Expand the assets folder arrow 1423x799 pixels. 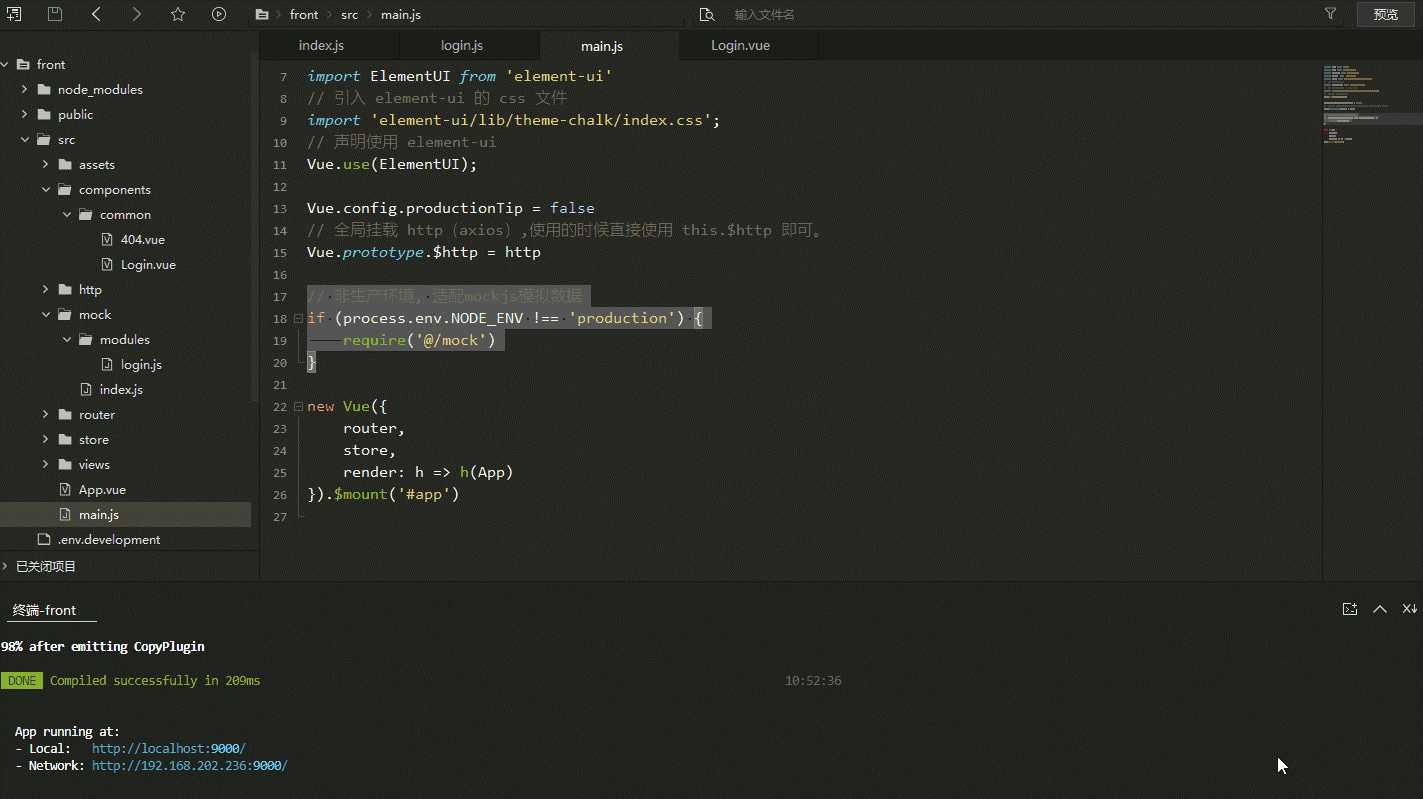[45, 164]
